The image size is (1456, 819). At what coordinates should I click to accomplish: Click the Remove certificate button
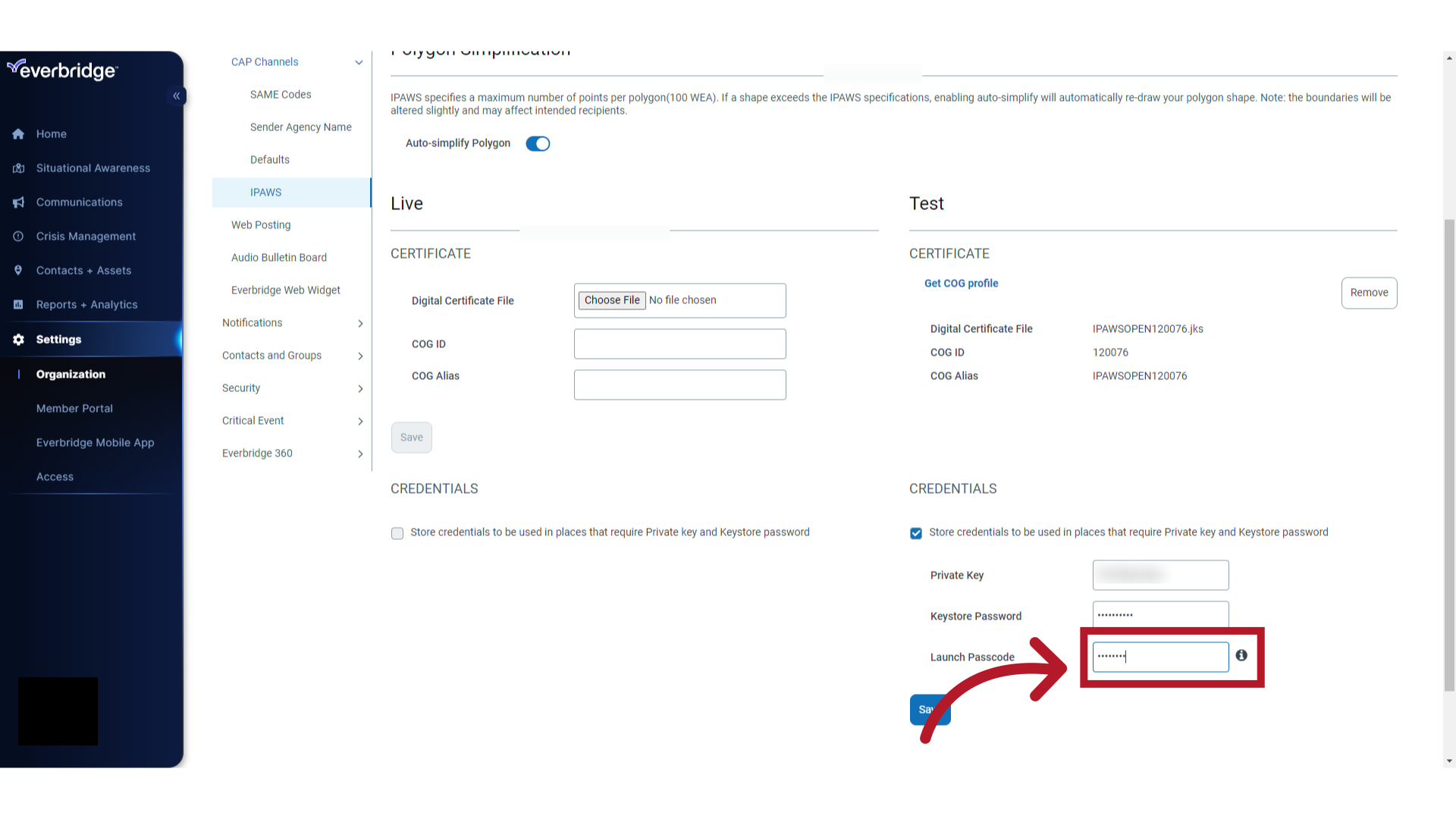tap(1369, 292)
